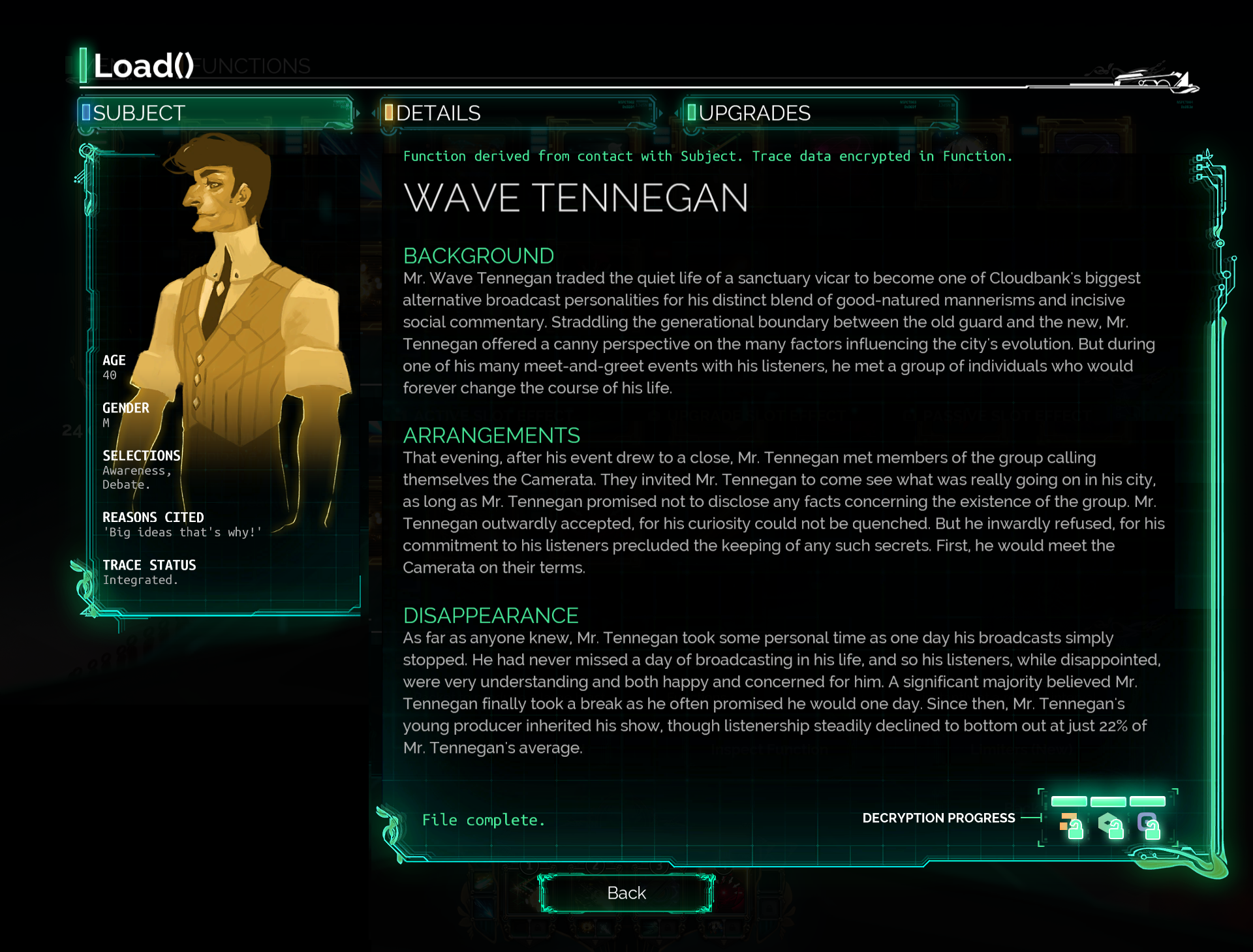Click the SELECTIONS 'Awareness, Debate.' text

point(136,478)
